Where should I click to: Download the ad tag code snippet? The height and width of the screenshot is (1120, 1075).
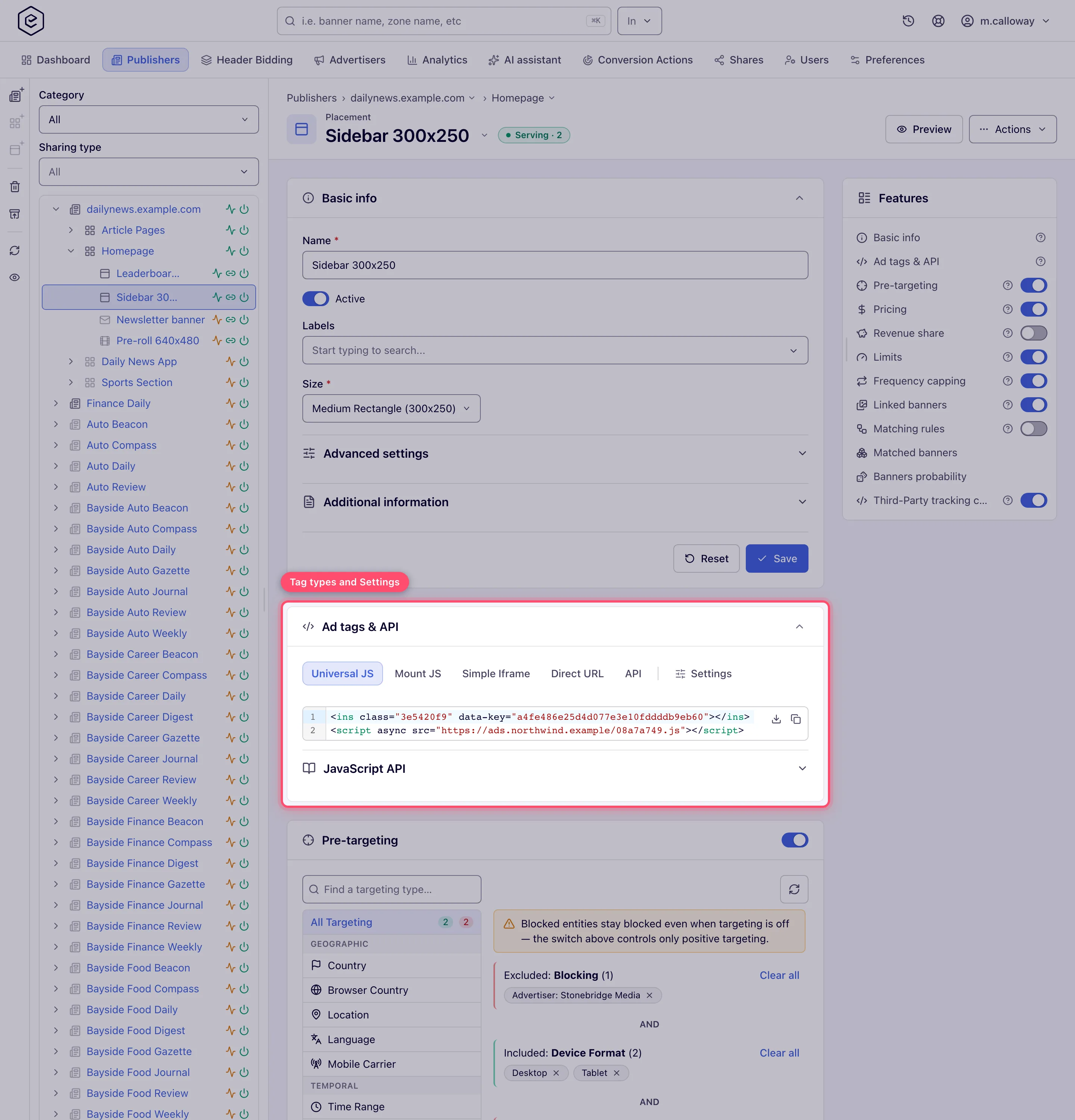[x=776, y=719]
